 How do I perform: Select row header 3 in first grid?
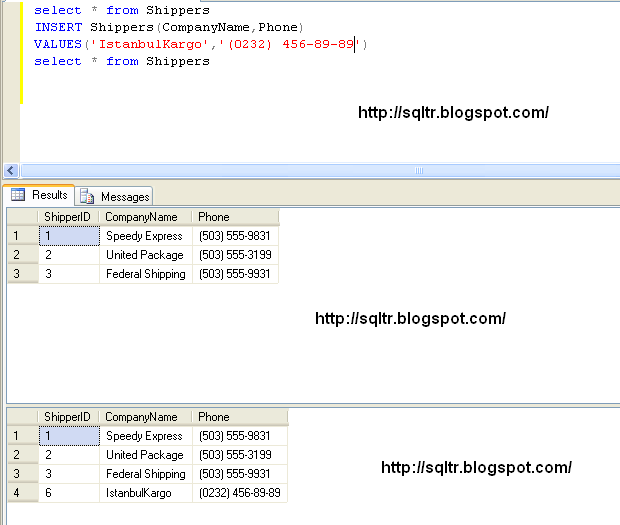pos(23,274)
